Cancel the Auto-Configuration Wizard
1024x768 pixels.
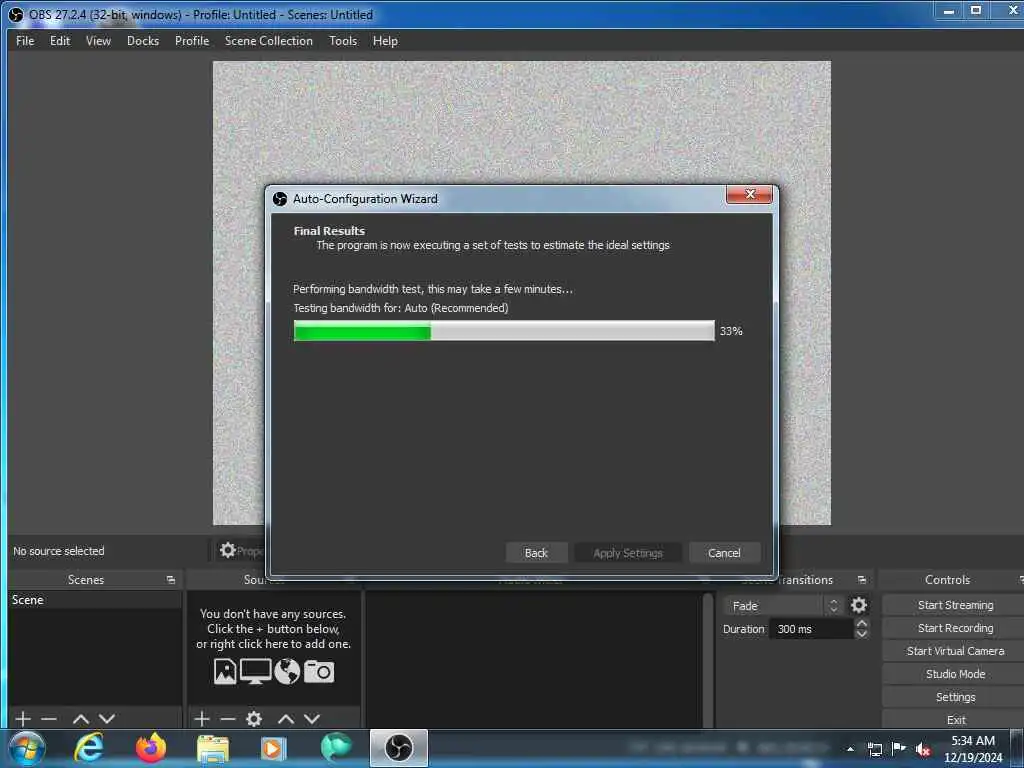pos(724,552)
